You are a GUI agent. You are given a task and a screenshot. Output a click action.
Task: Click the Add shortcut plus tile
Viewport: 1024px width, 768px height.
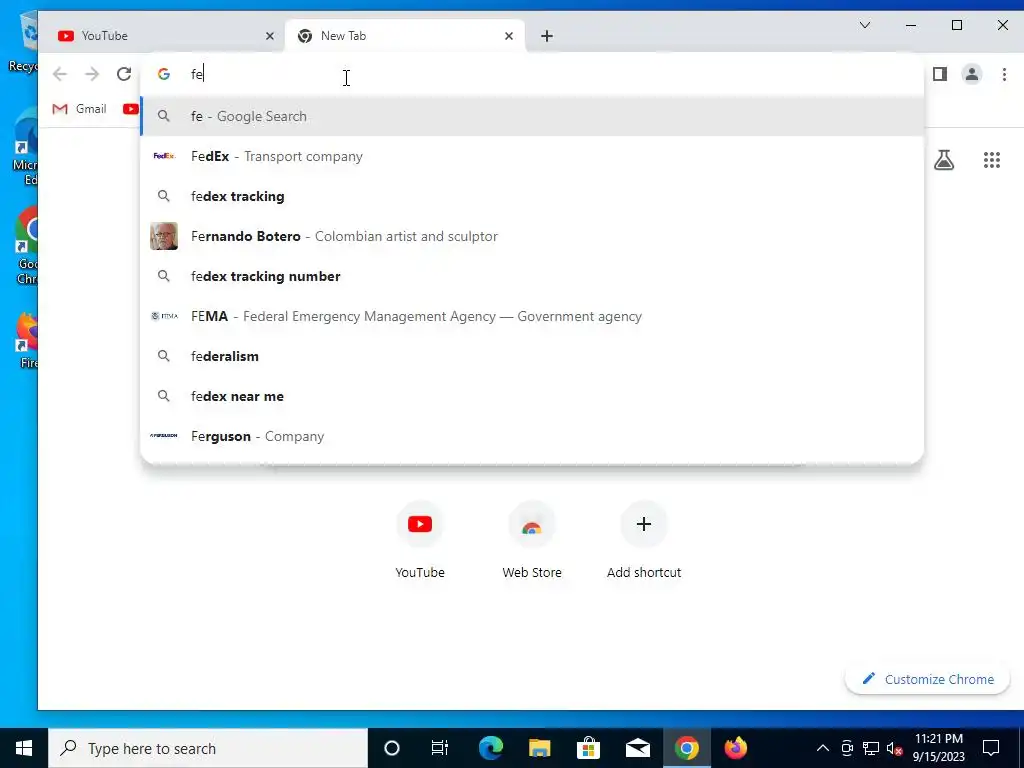(643, 541)
